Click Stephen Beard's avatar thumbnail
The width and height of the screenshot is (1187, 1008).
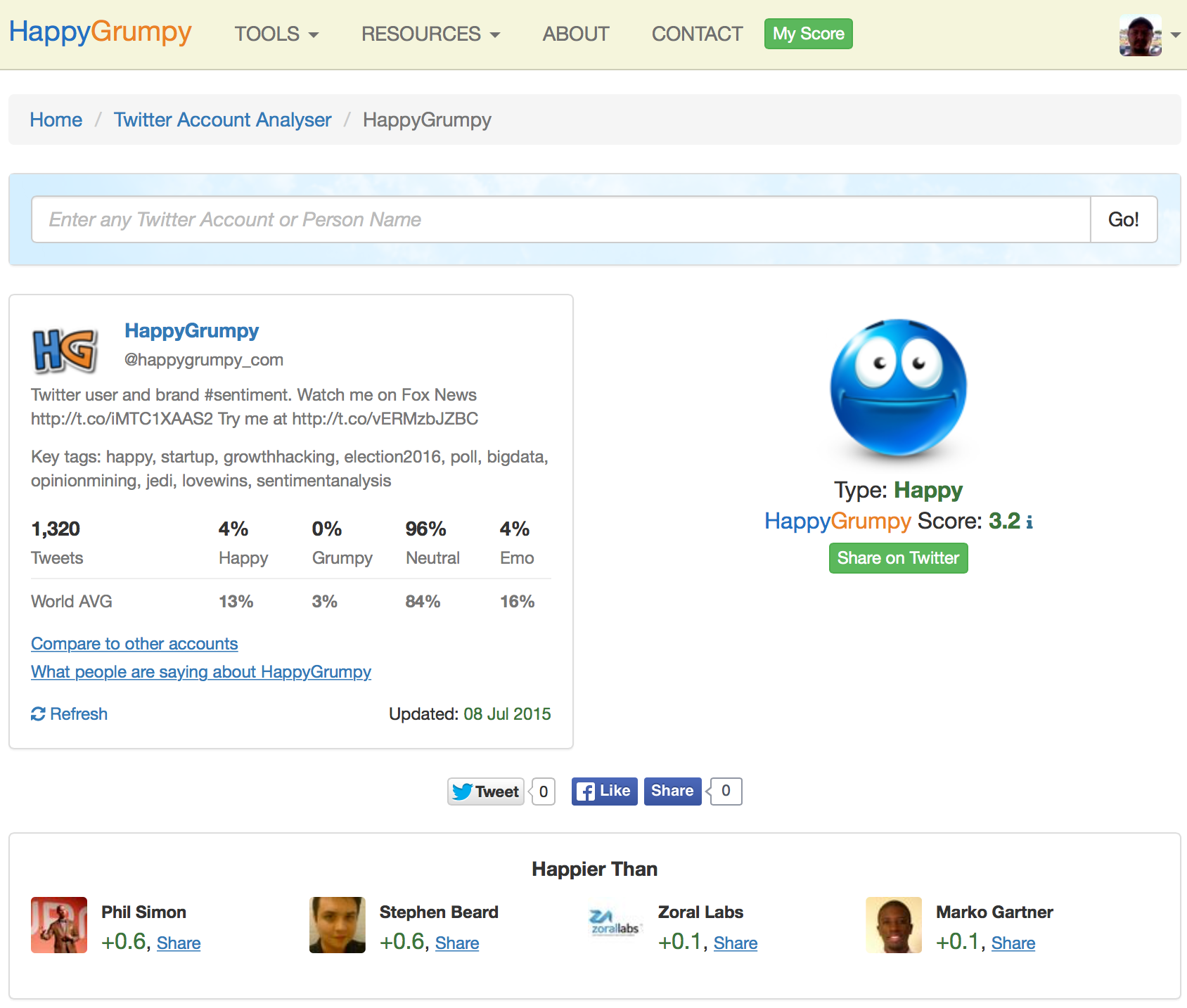[338, 925]
